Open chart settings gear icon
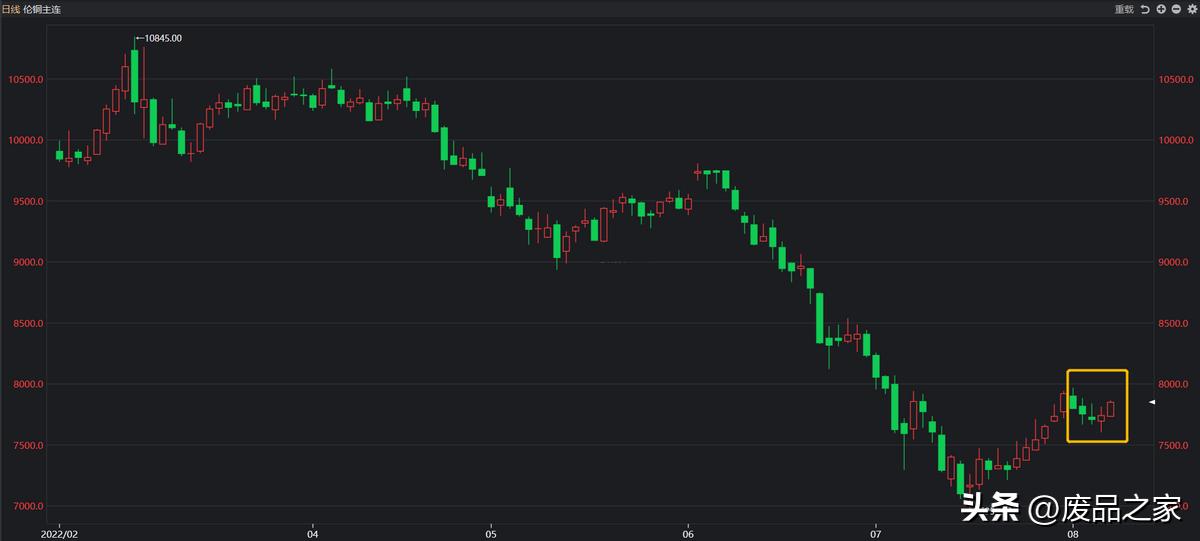1200x541 pixels. (1192, 9)
